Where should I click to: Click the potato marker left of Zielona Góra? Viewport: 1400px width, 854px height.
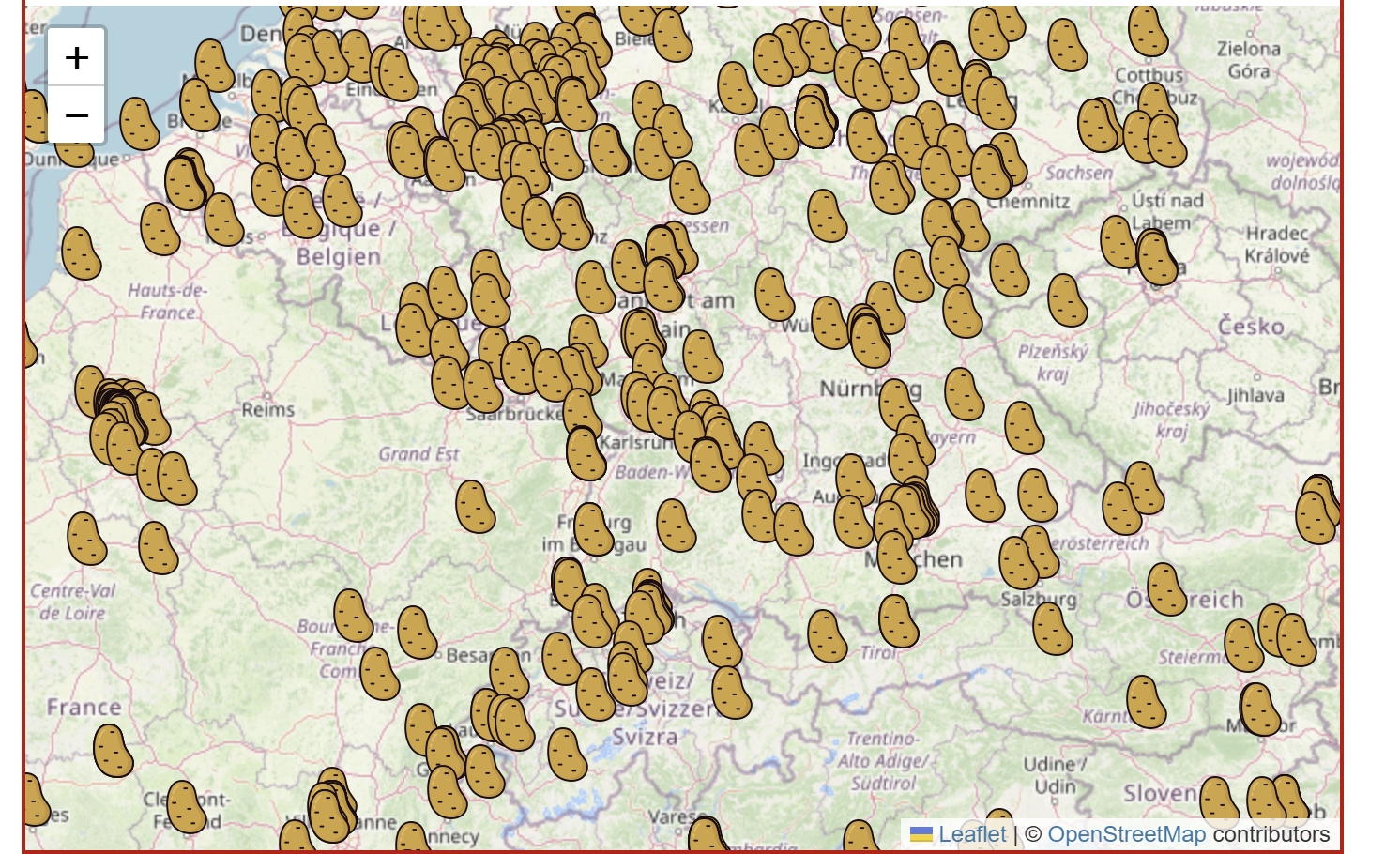[x=1149, y=30]
